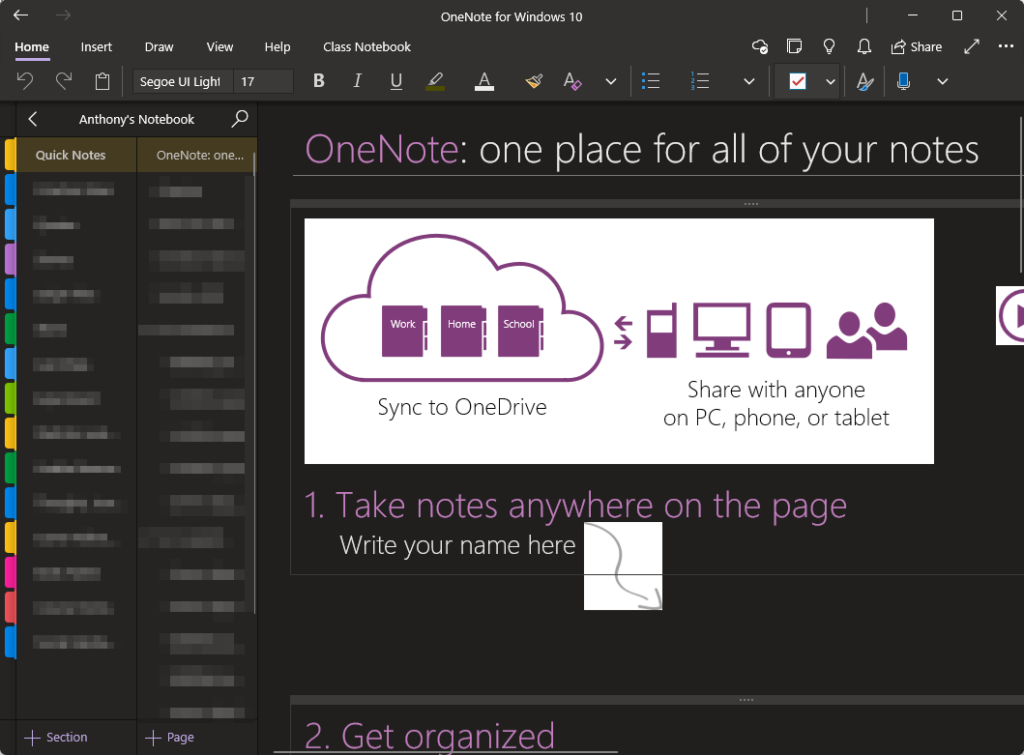This screenshot has width=1024, height=755.
Task: Click the page vertical scrollbar
Action: click(x=1020, y=195)
